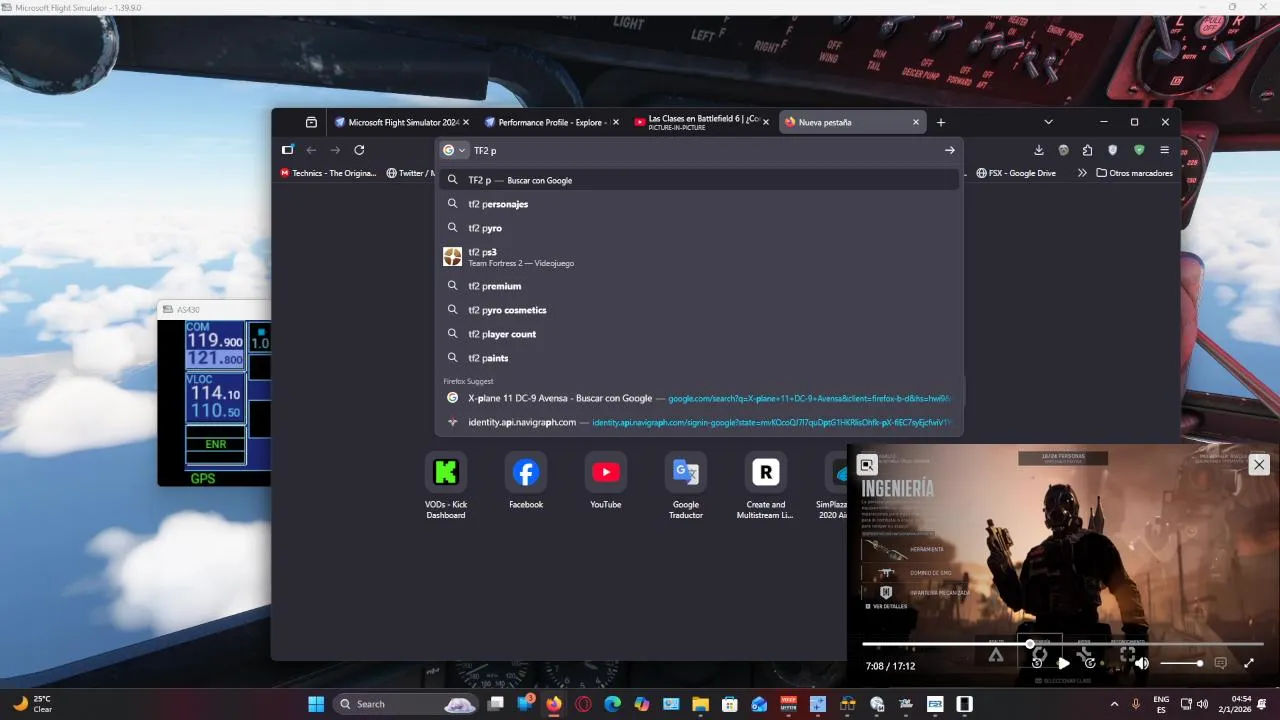Rewind picture-in-picture video five seconds
Viewport: 1280px width, 720px height.
(x=1037, y=663)
